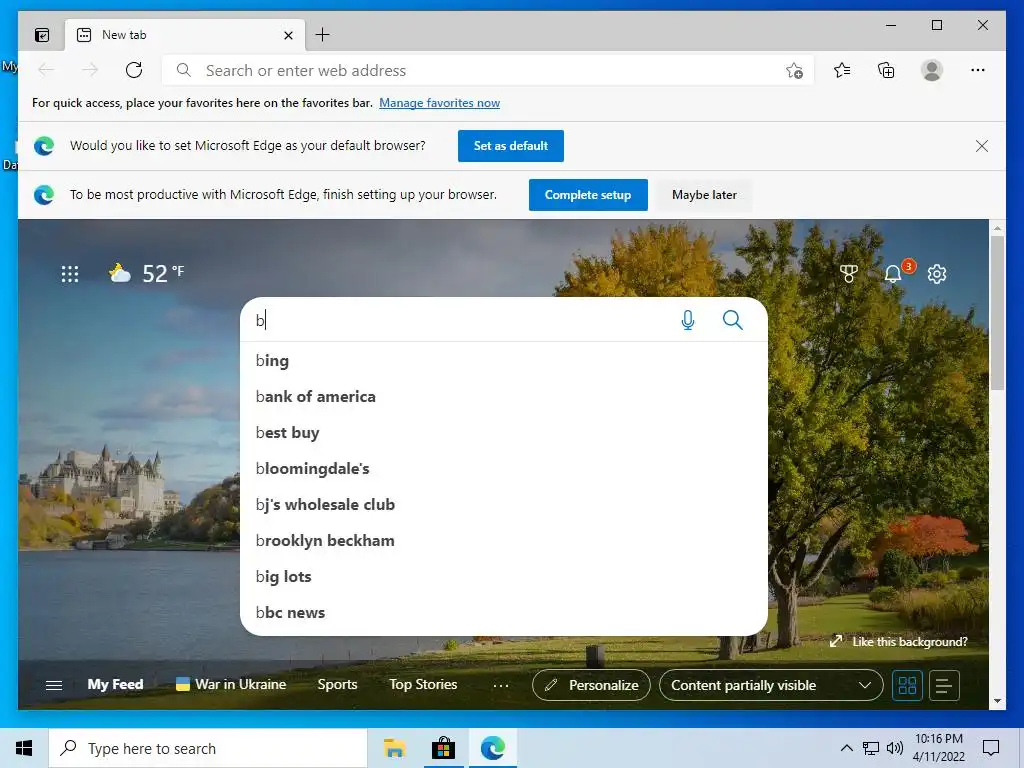The image size is (1024, 768).
Task: Click the Windows taskbar search box
Action: [208, 748]
